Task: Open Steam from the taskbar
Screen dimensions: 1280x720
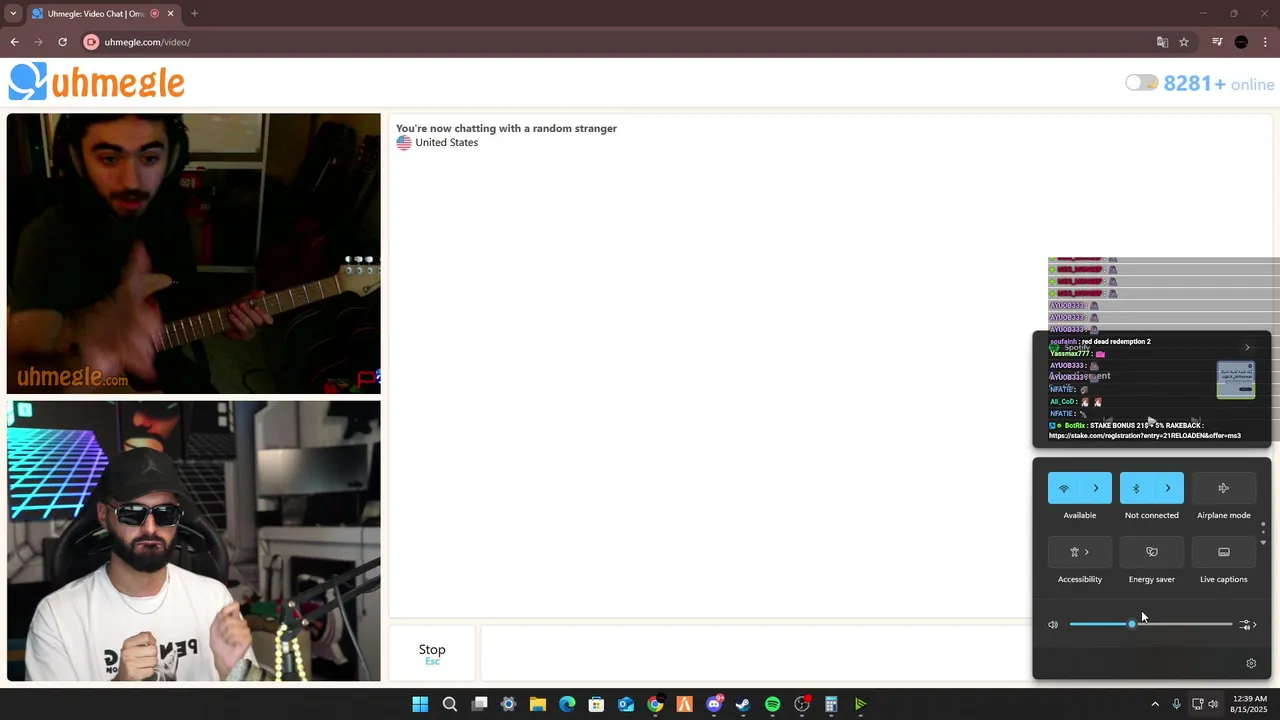Action: [743, 704]
